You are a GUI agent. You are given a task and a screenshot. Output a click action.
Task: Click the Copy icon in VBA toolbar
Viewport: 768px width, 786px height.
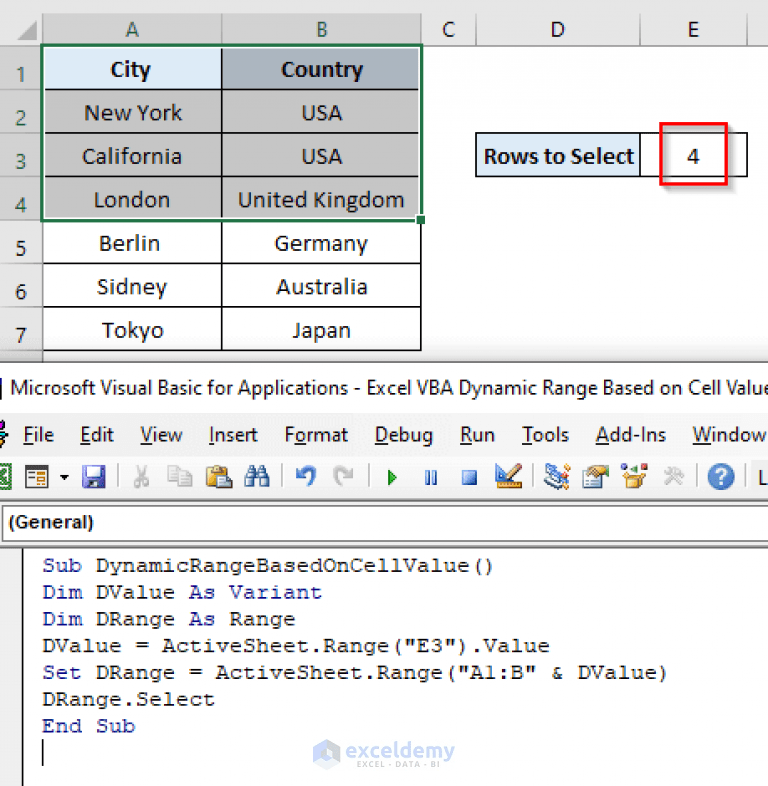tap(179, 476)
